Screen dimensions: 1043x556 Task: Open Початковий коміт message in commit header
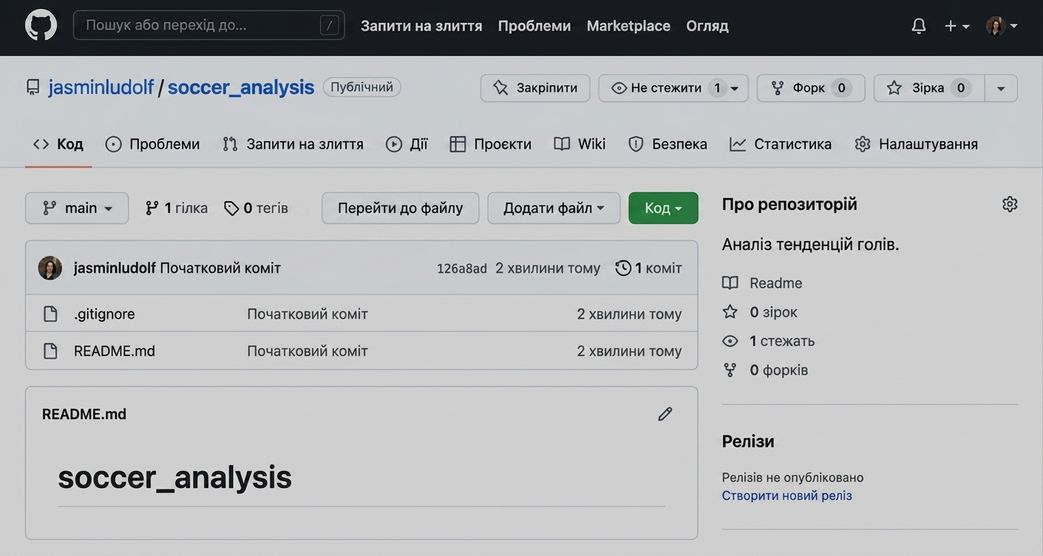tap(220, 268)
